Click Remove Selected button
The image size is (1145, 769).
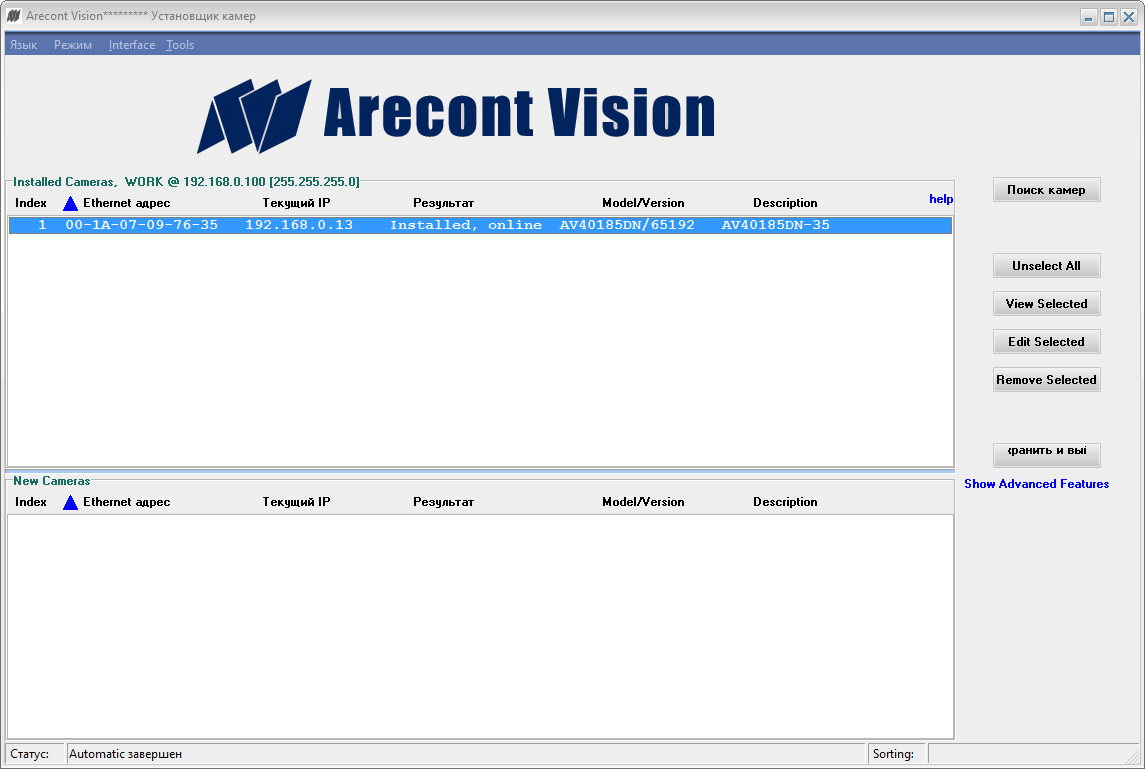coord(1046,380)
